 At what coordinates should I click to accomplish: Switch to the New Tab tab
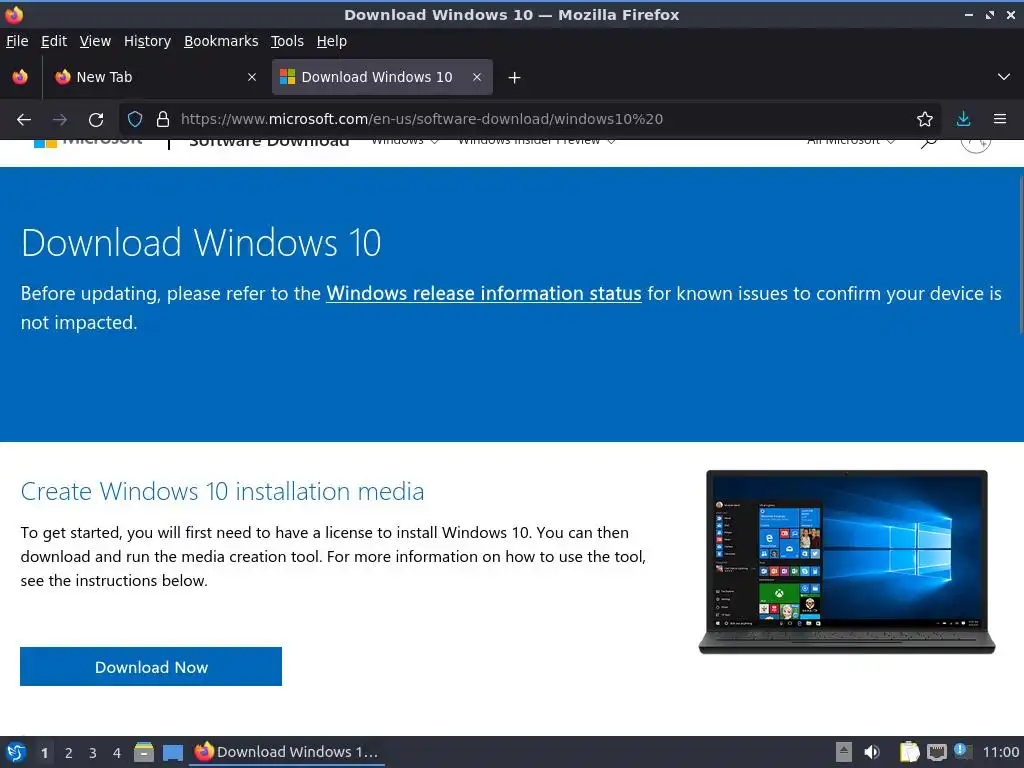click(155, 77)
